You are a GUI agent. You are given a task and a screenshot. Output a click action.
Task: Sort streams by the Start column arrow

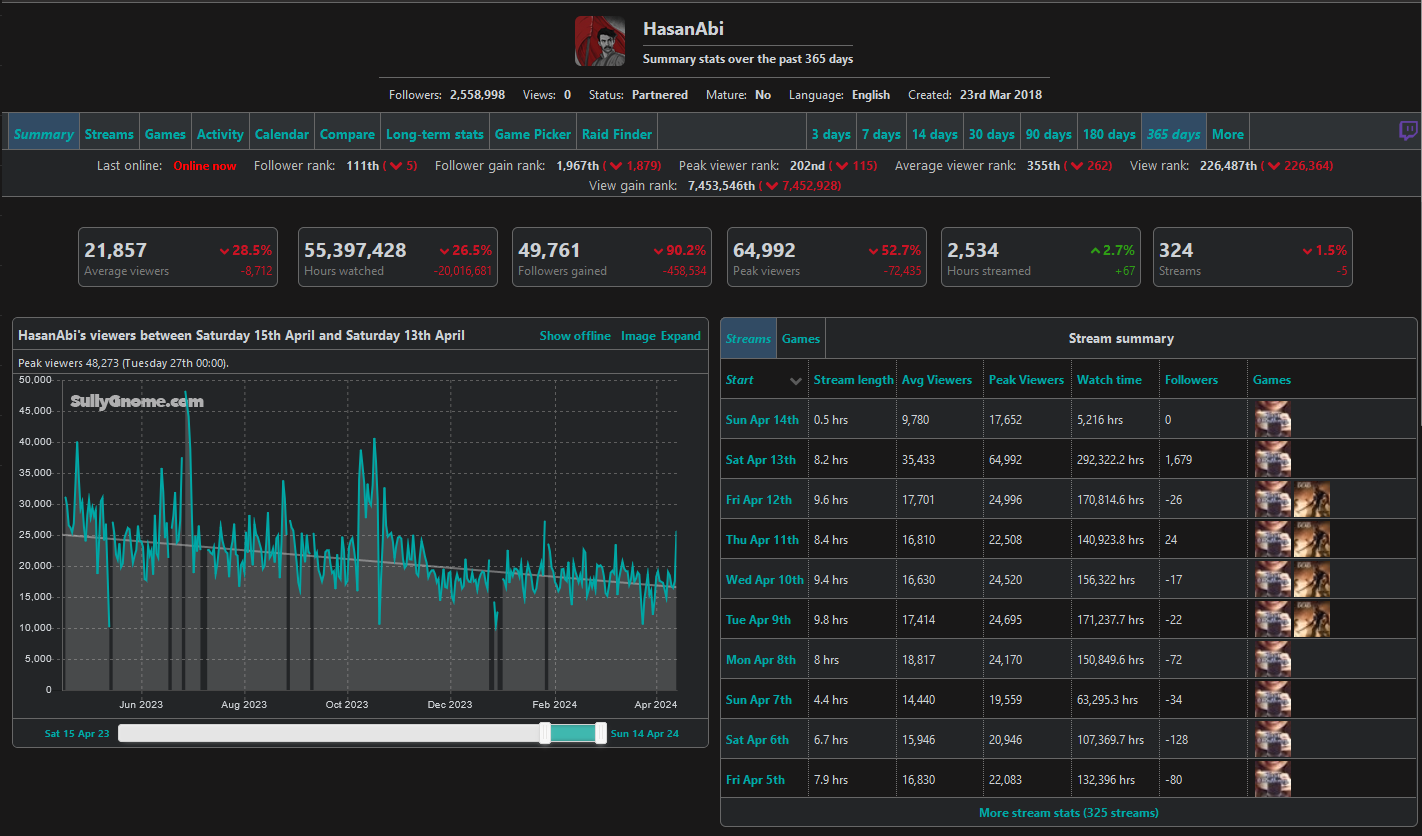[796, 381]
